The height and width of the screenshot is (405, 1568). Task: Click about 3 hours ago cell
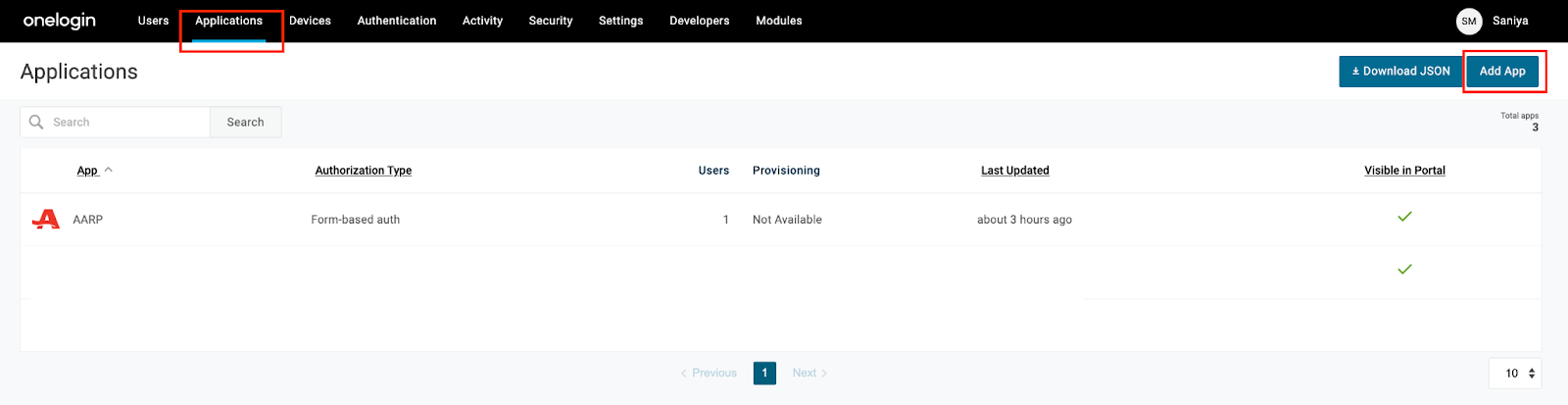click(x=1024, y=220)
